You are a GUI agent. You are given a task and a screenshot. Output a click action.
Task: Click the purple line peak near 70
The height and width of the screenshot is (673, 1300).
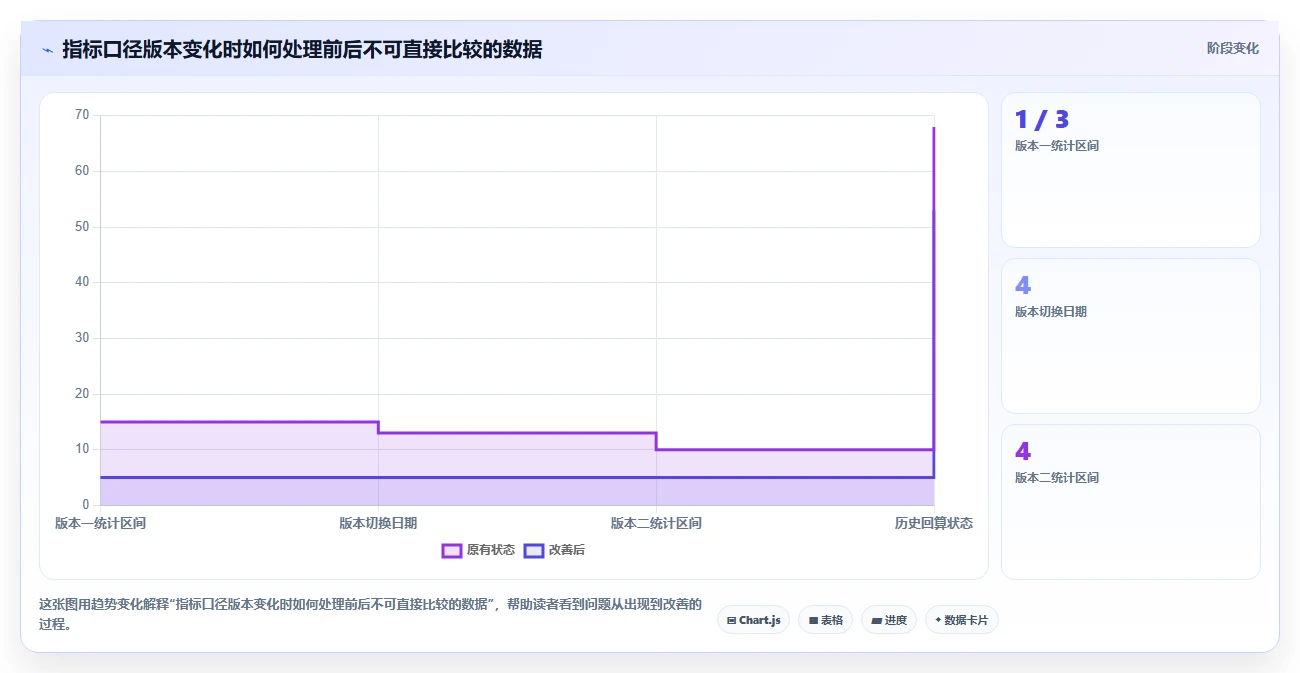[x=934, y=127]
